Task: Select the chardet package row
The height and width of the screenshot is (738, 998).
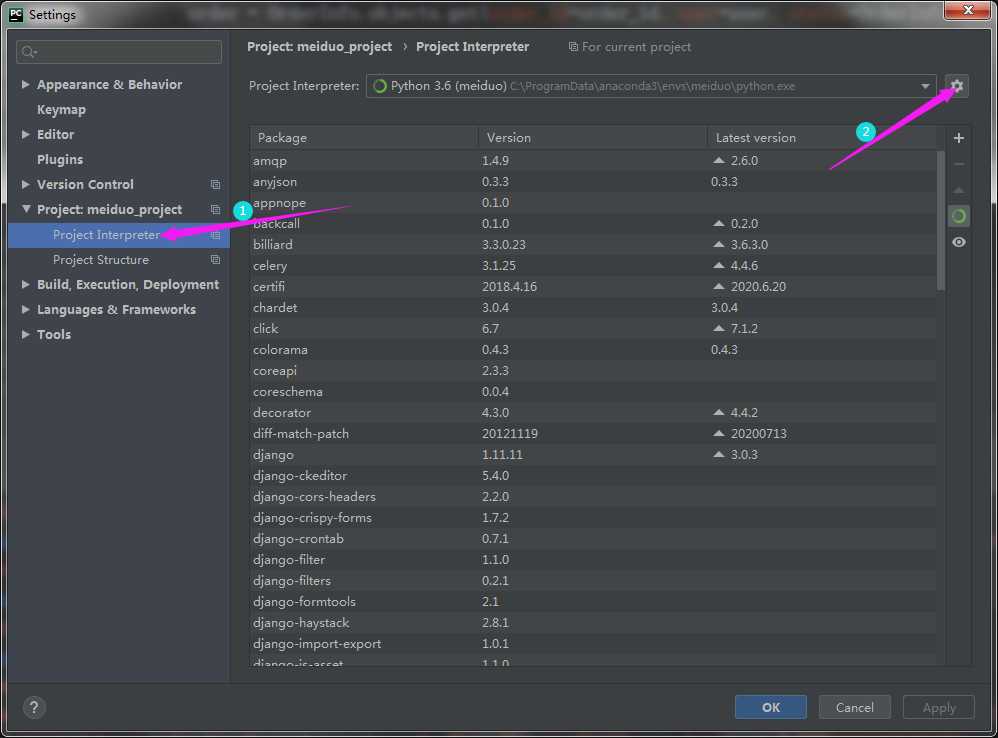Action: click(x=593, y=307)
